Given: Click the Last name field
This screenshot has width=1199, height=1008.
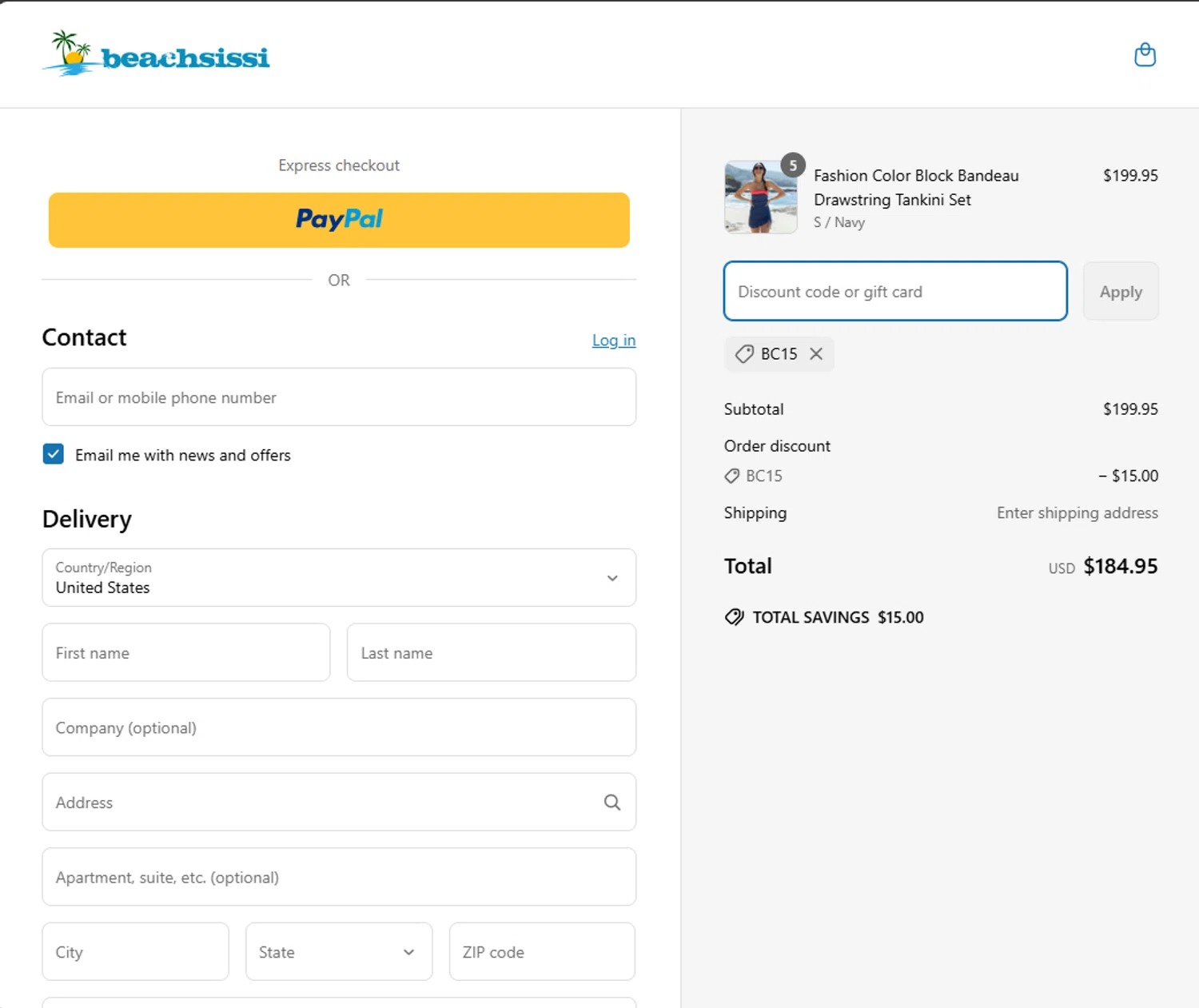Looking at the screenshot, I should (x=492, y=652).
